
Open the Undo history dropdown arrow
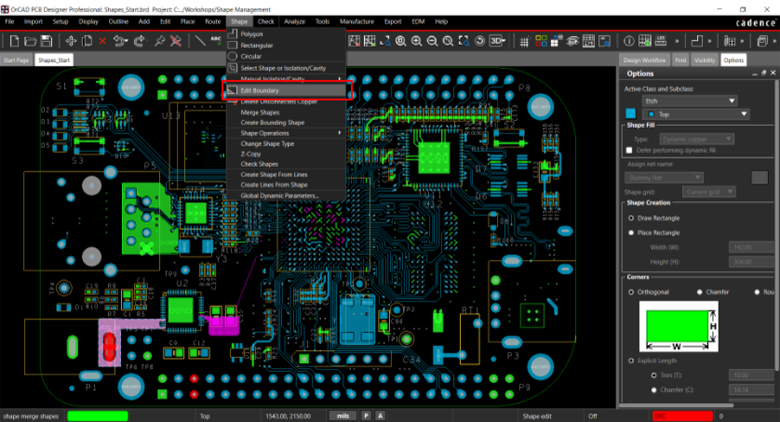coord(126,41)
